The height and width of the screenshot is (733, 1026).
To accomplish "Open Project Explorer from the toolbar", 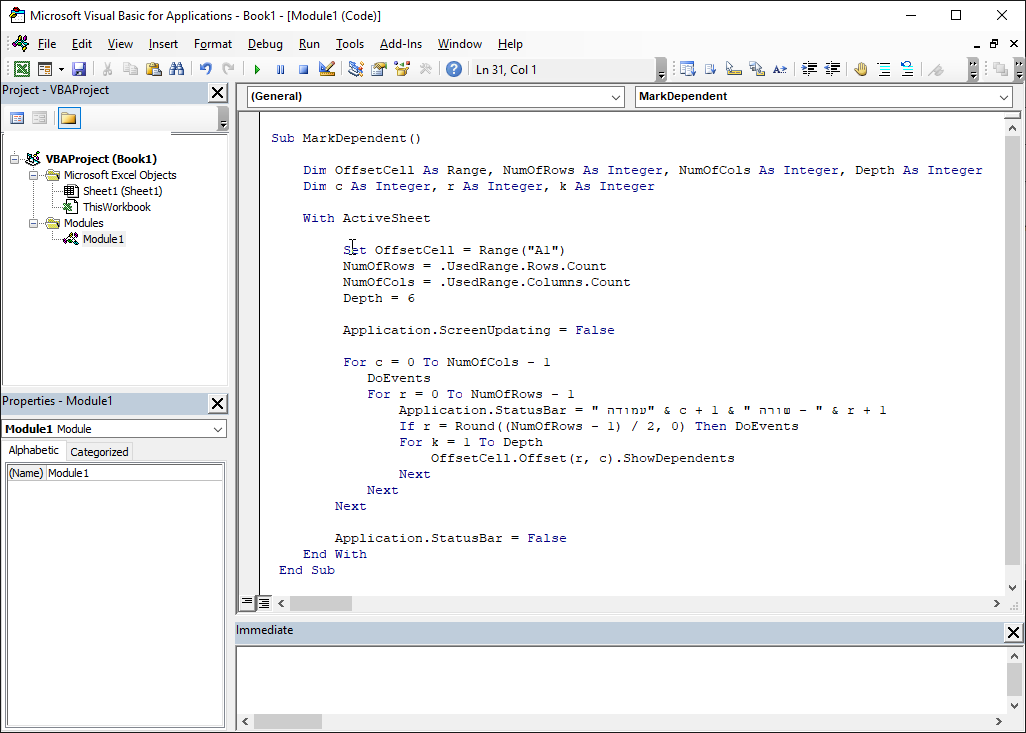I will tap(356, 69).
